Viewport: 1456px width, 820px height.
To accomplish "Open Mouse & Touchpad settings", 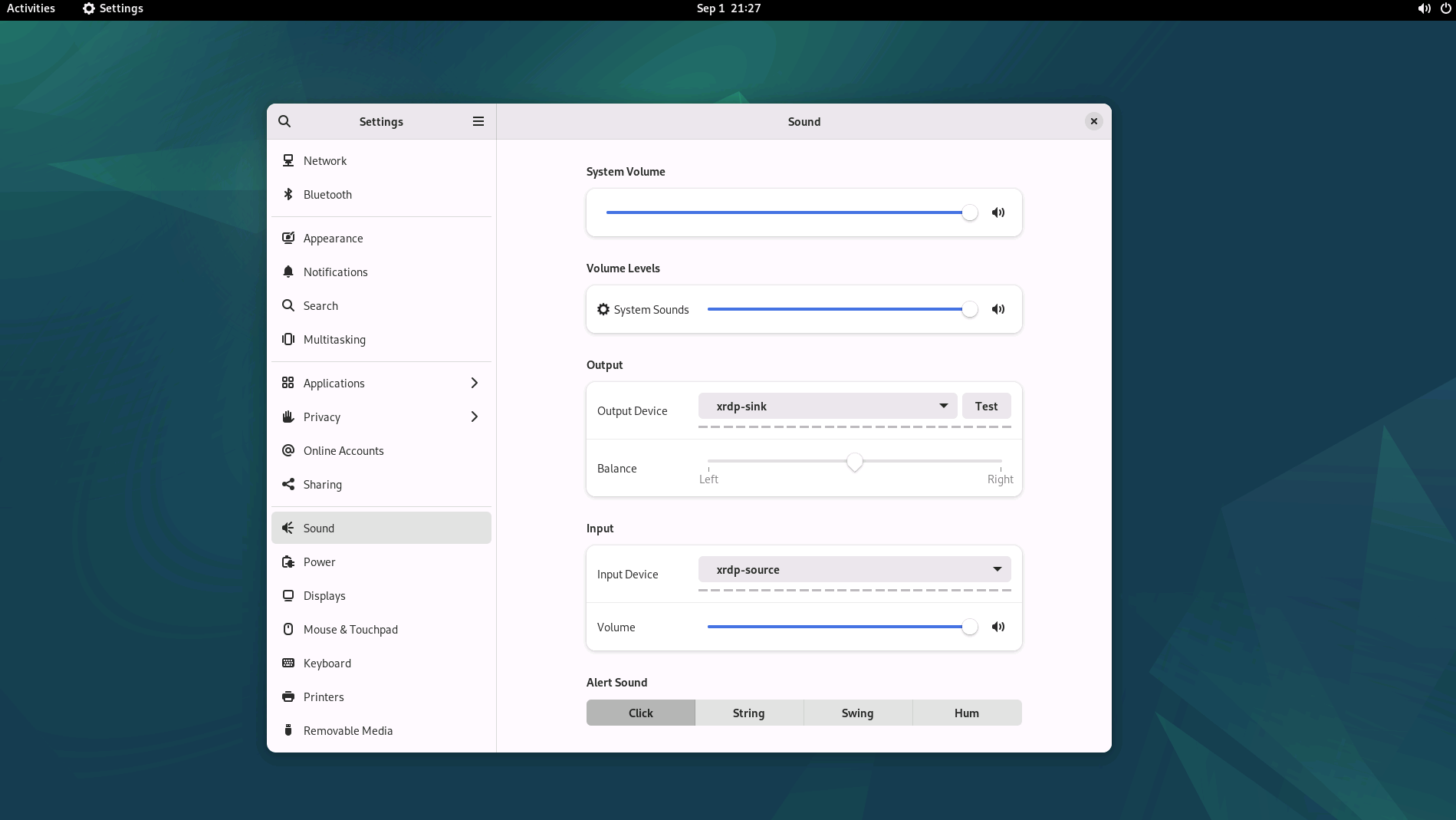I will click(x=381, y=629).
